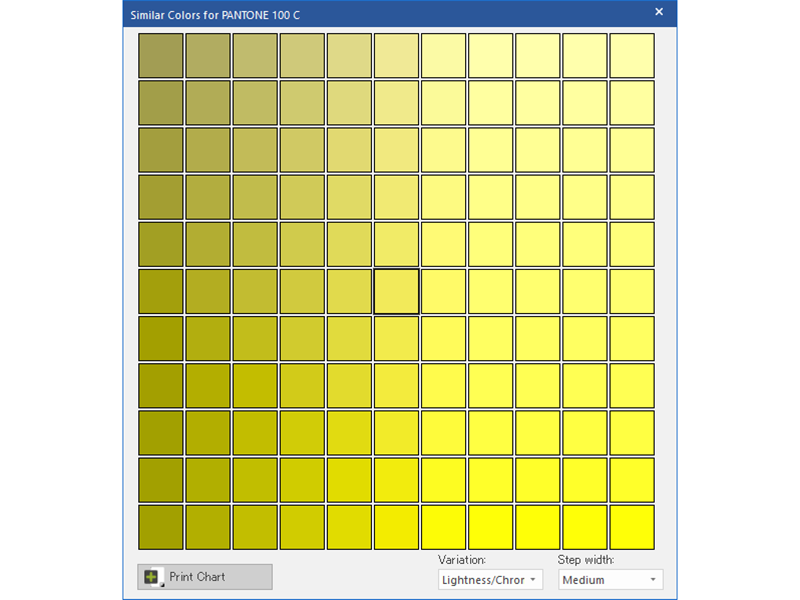Open the Variation dropdown showing Lightness/Chroma
Viewport: 800px width, 600px height.
tap(490, 580)
